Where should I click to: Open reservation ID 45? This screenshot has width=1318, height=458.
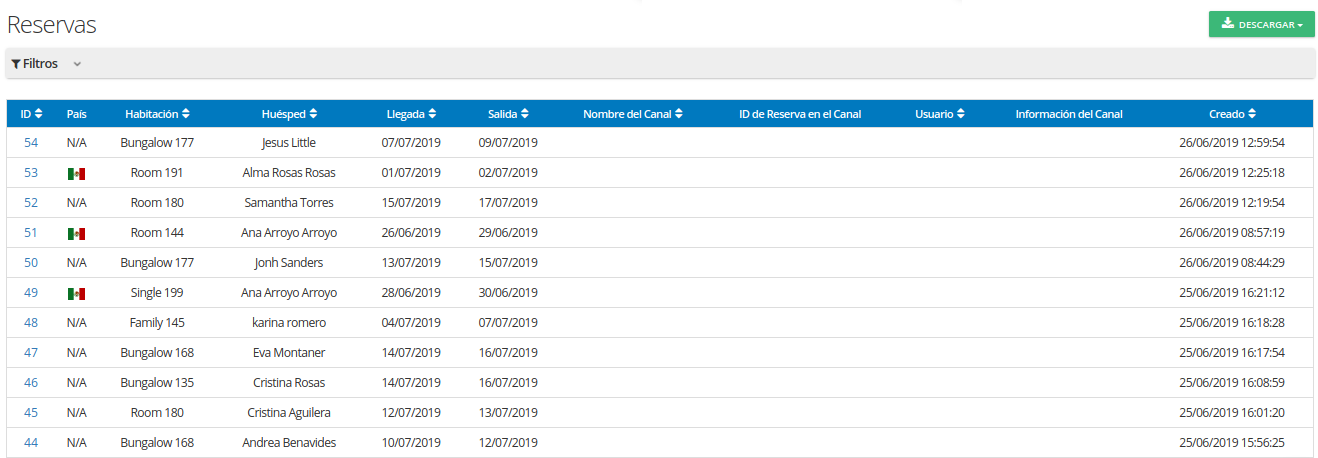click(31, 413)
